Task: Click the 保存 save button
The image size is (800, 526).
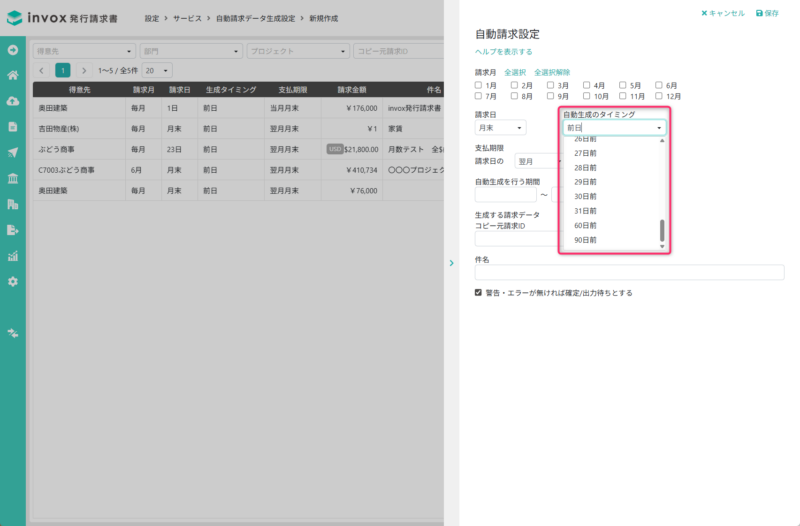Action: click(767, 13)
